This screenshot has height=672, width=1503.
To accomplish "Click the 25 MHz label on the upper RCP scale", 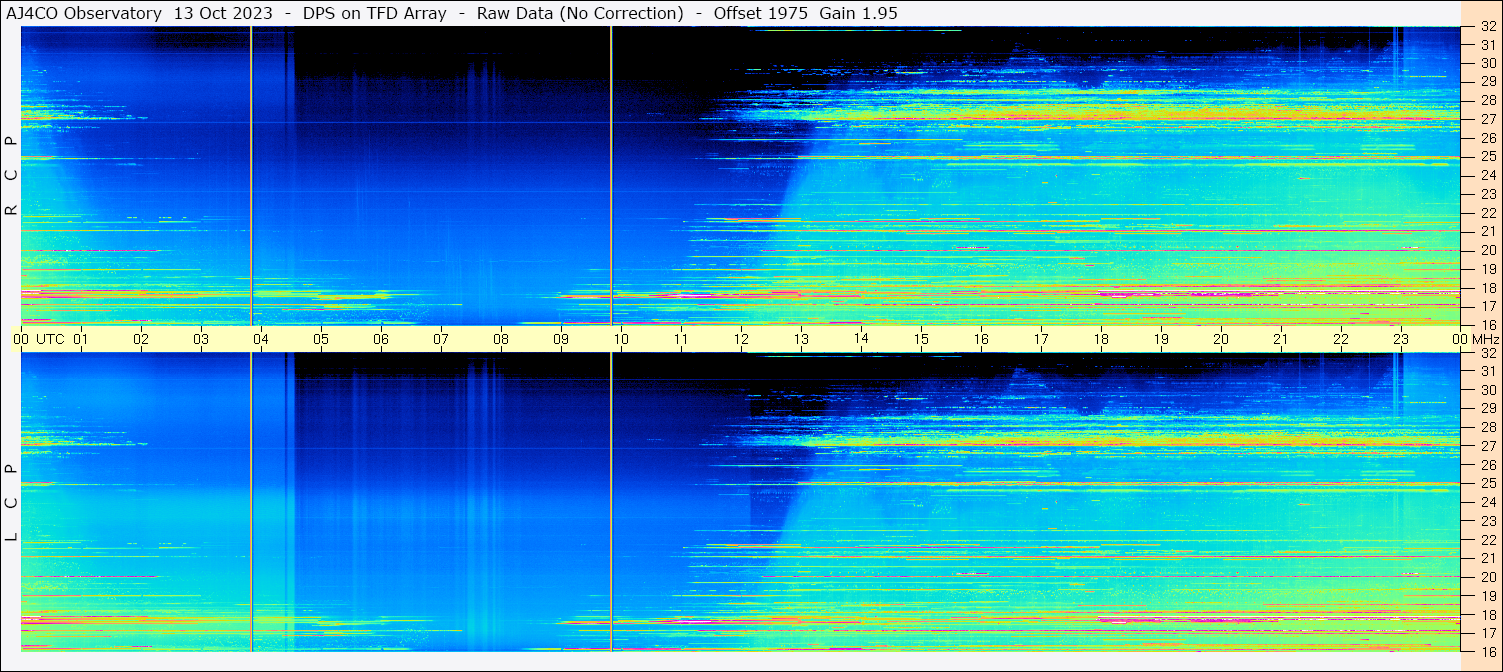I will click(1487, 156).
